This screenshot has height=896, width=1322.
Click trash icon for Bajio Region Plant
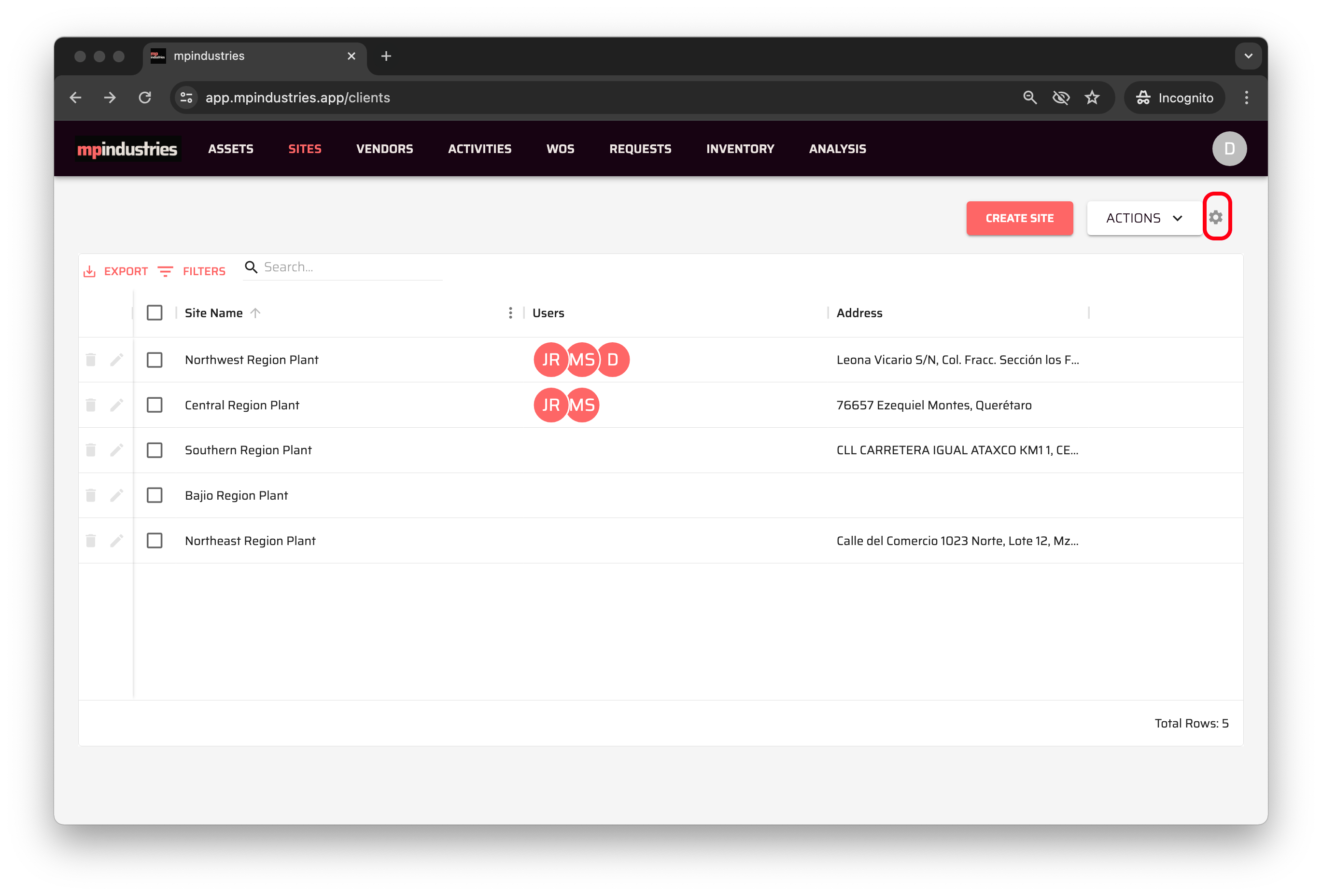tap(90, 495)
